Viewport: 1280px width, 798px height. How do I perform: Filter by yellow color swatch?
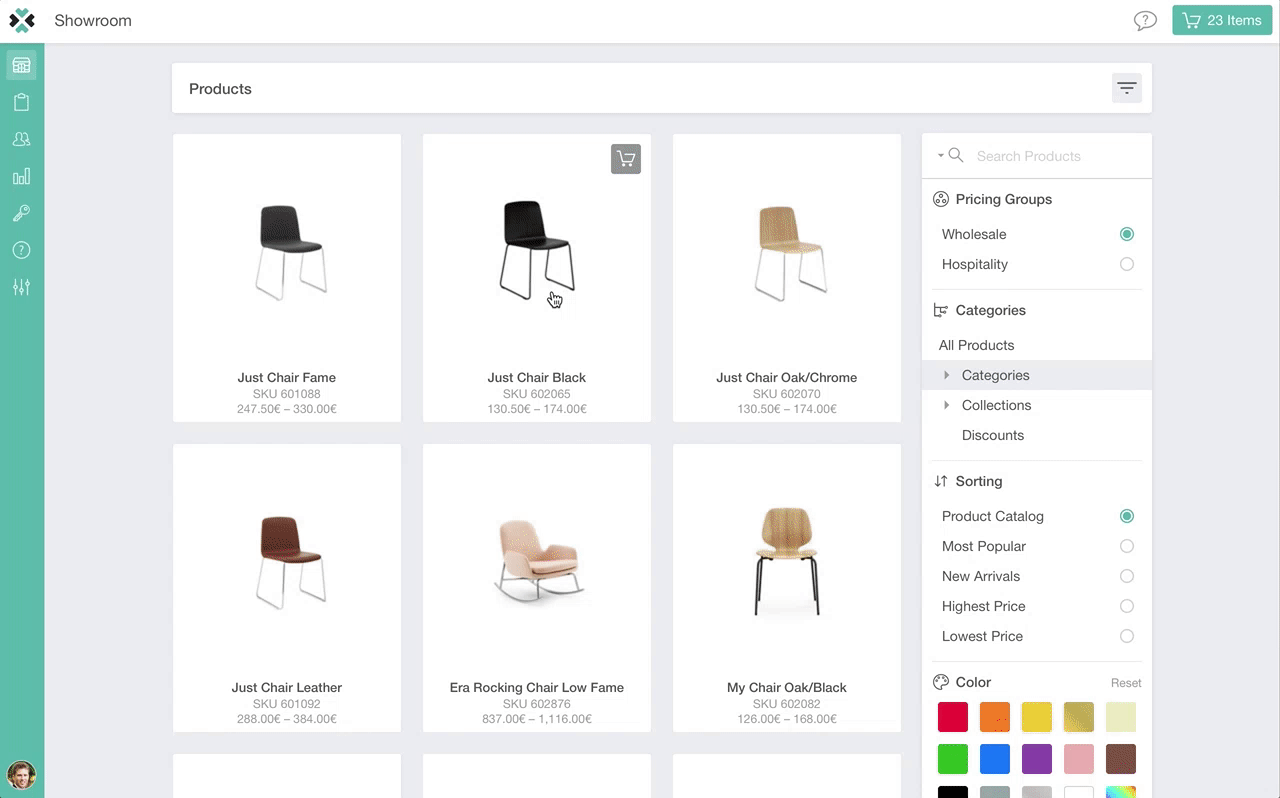[x=1037, y=717]
